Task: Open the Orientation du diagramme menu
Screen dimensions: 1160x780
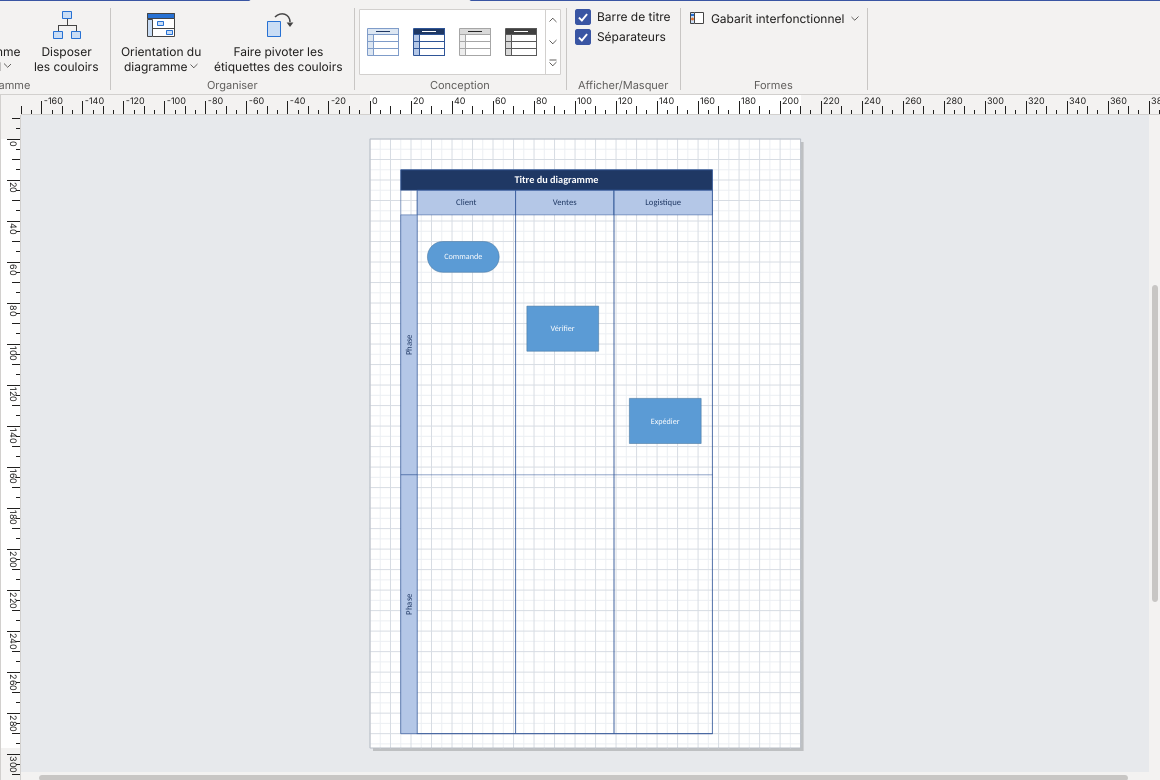Action: tap(161, 43)
